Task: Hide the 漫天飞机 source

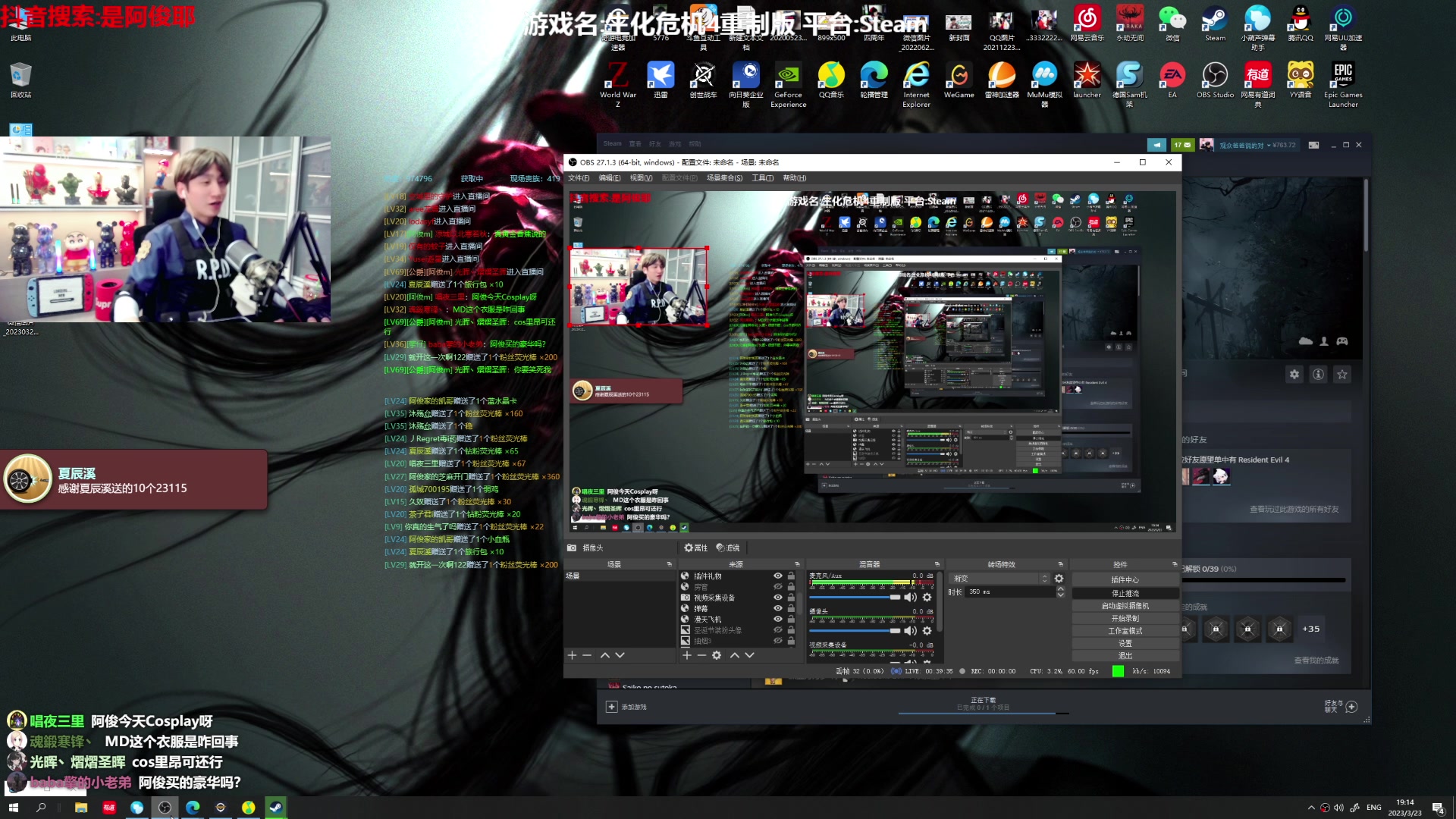Action: (x=777, y=620)
